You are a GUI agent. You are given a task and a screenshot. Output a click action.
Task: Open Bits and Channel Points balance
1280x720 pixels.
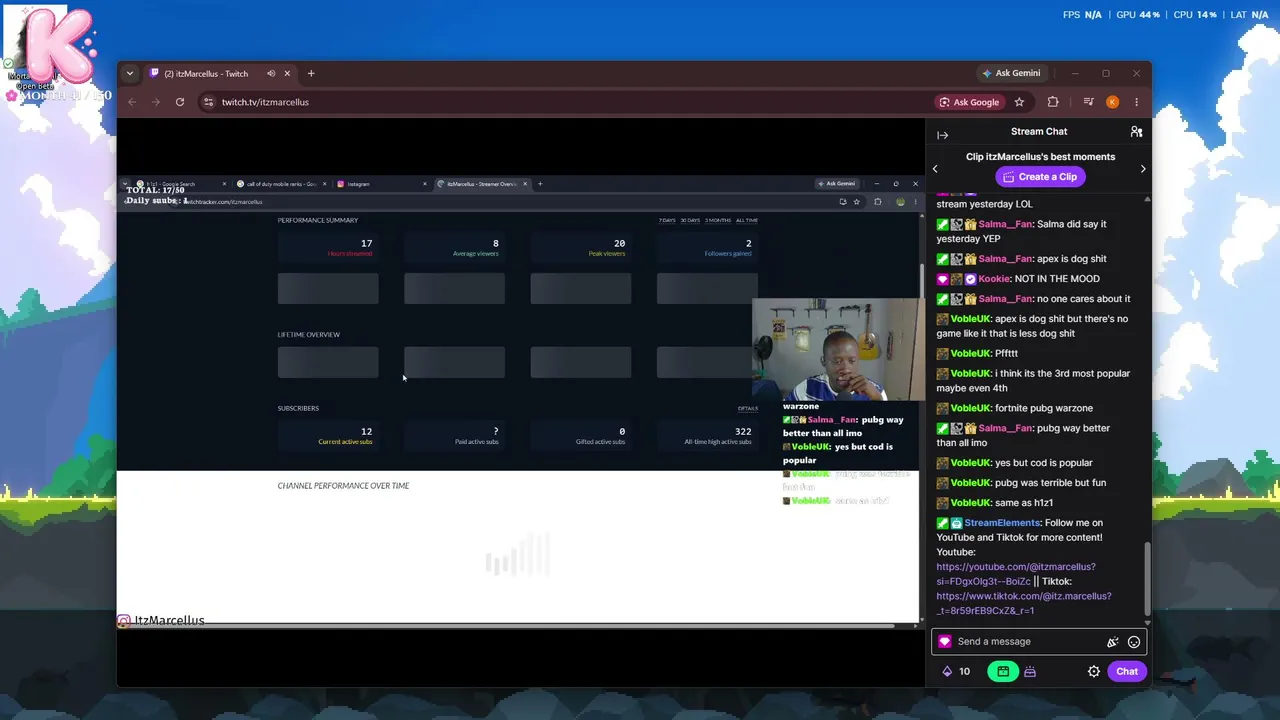pos(956,672)
